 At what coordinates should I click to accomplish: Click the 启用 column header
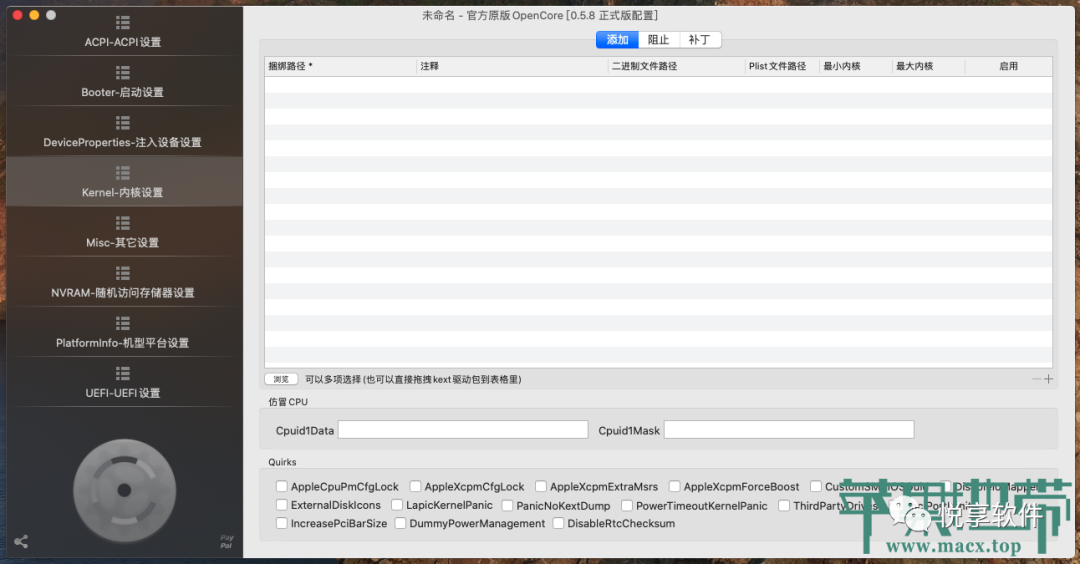1008,66
